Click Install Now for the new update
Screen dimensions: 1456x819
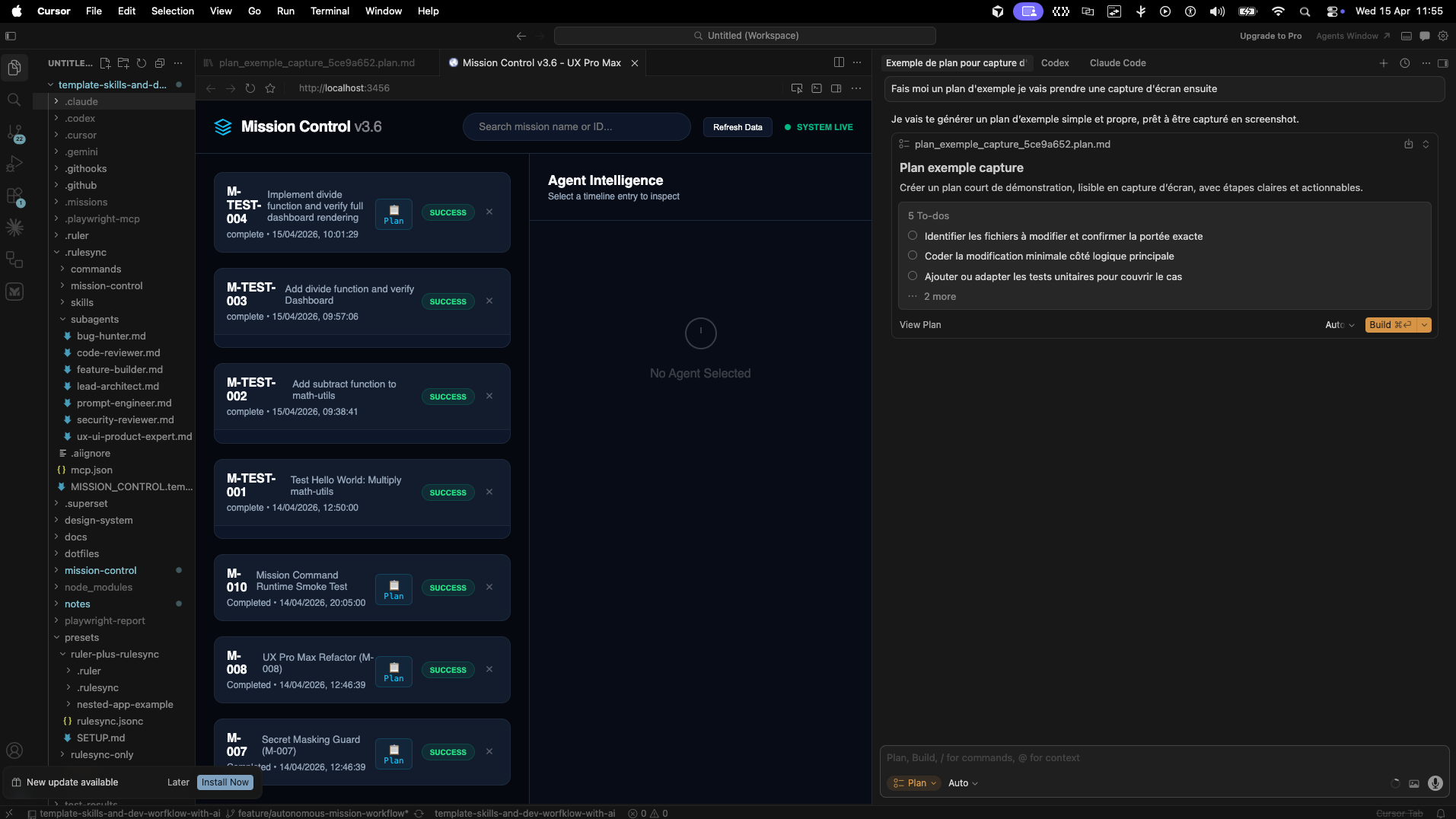point(225,782)
